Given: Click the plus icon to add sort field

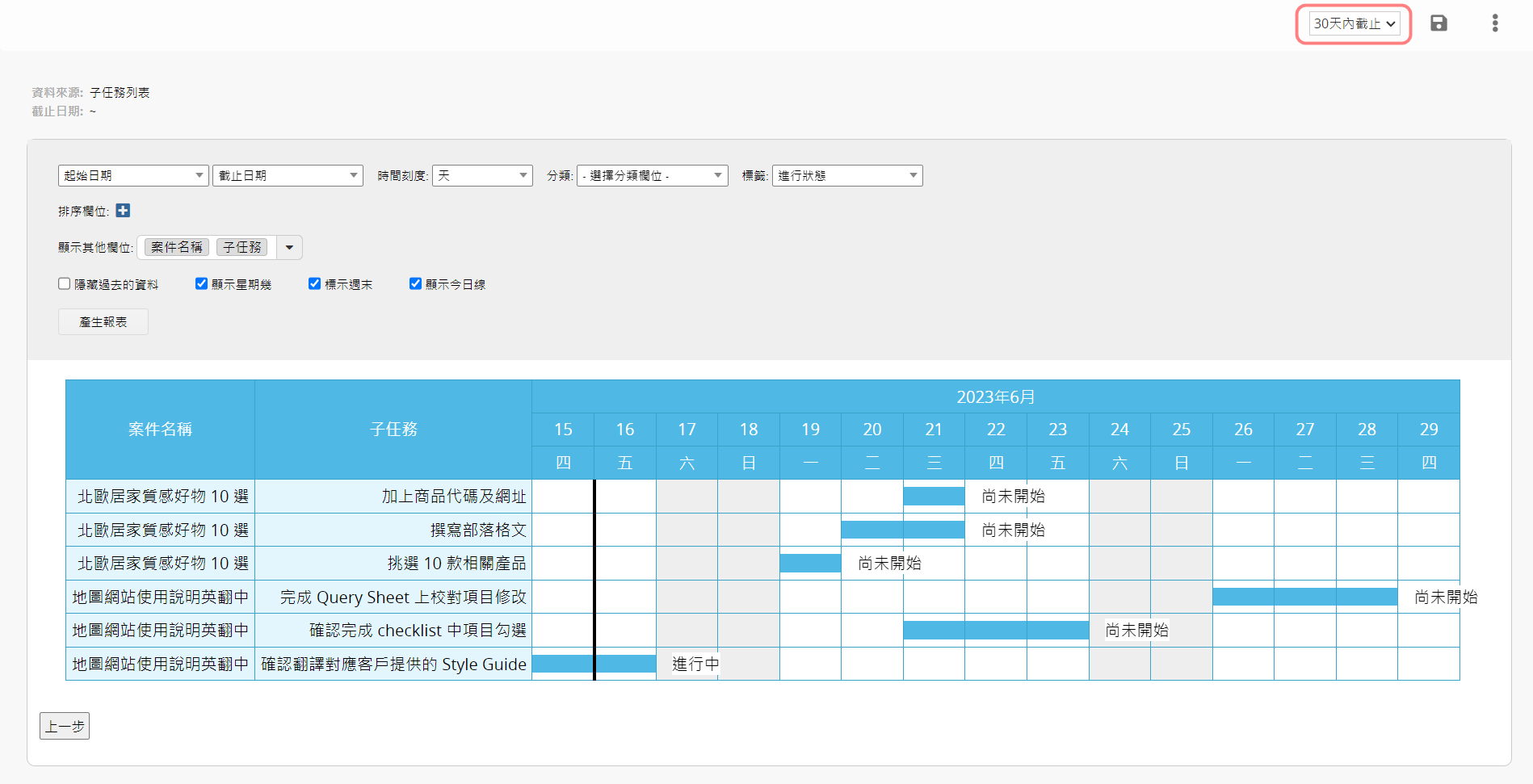Looking at the screenshot, I should click(x=123, y=211).
